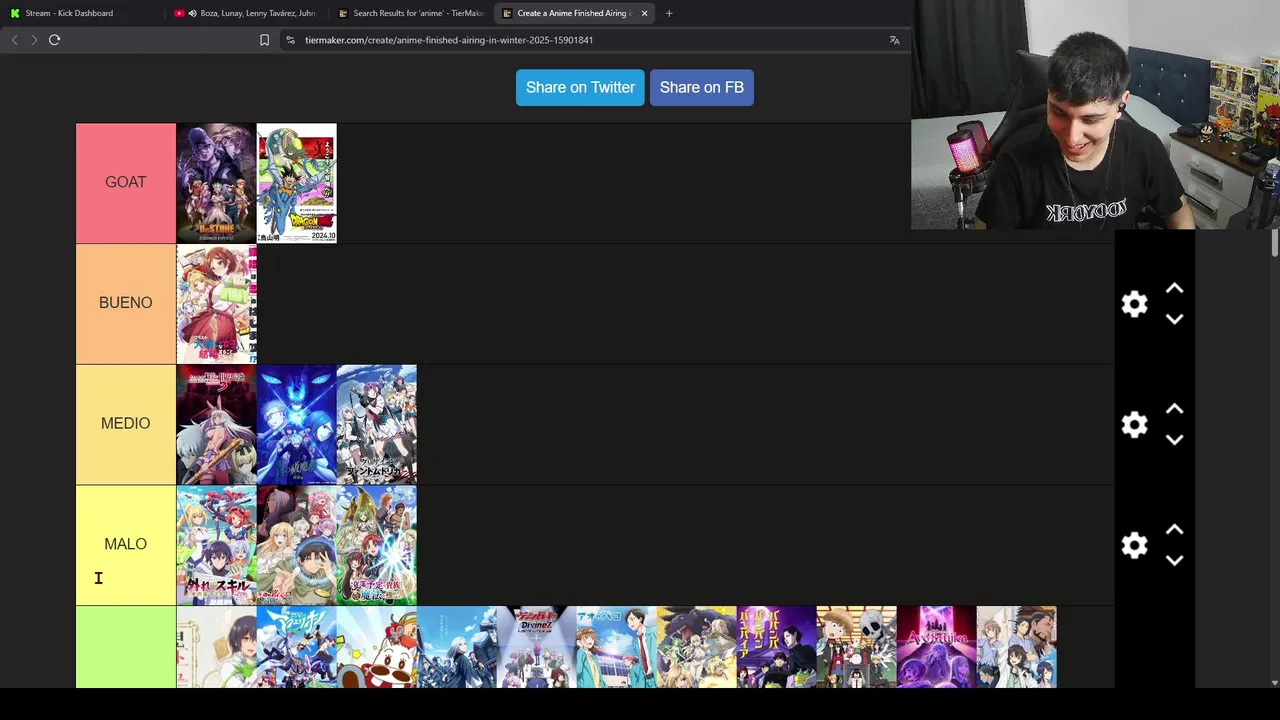Viewport: 1280px width, 720px height.
Task: Click the translate page icon
Action: pyautogui.click(x=894, y=40)
